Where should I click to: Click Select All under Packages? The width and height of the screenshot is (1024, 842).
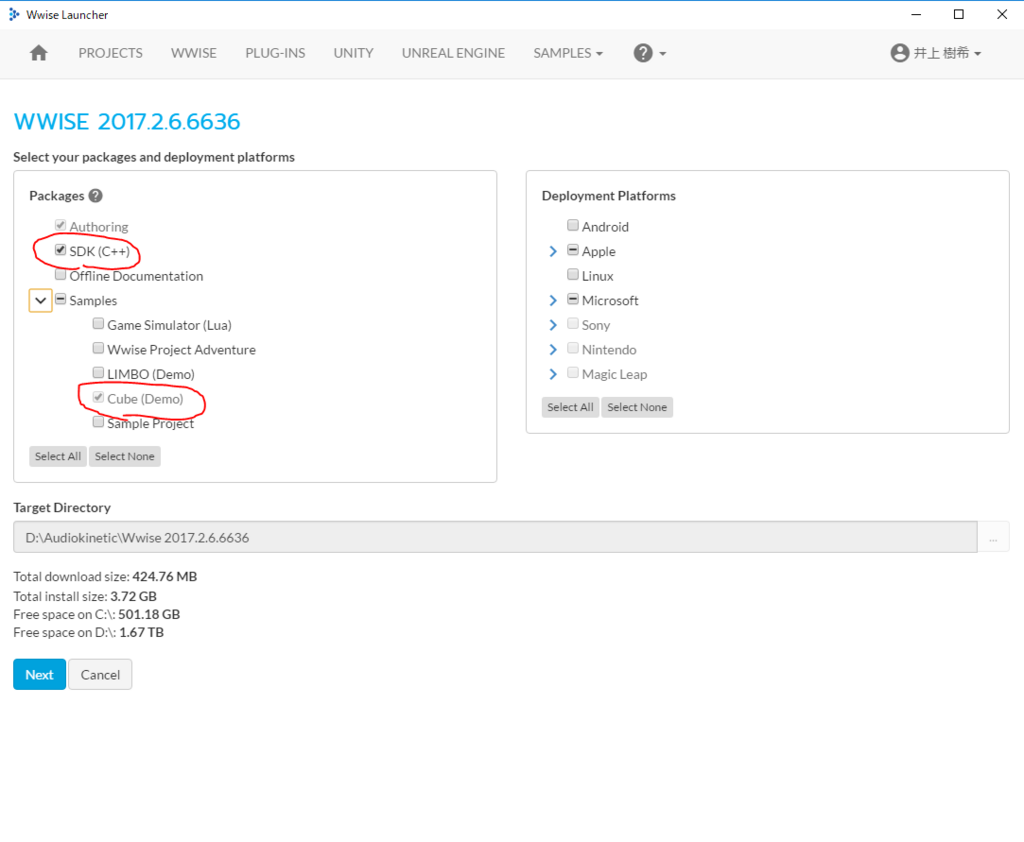point(58,456)
